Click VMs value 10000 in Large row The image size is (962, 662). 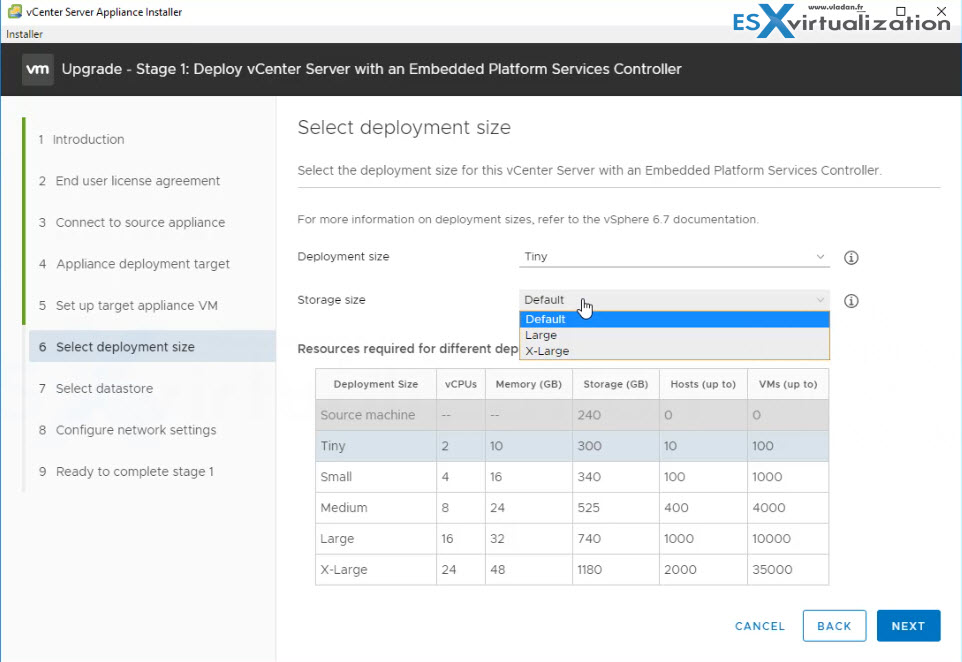coord(771,539)
